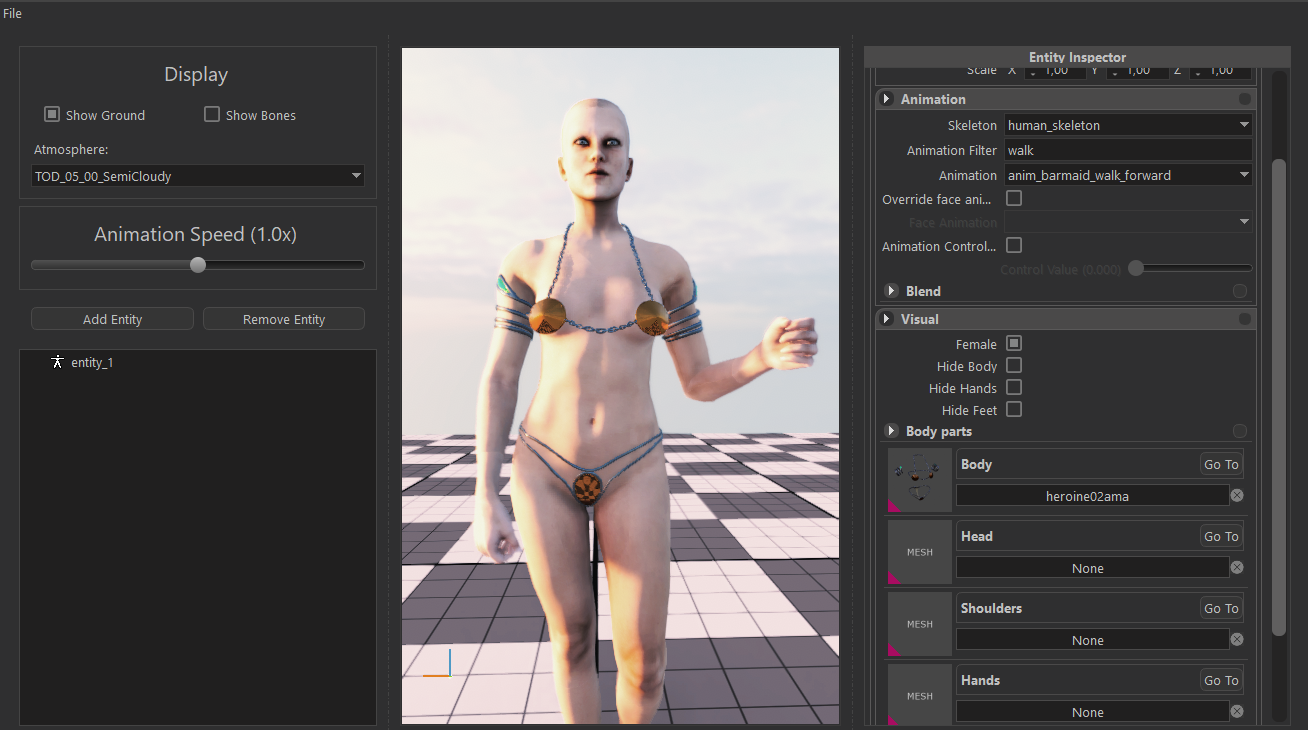Click the Add Entity button
Screen dimensions: 1308x730
(112, 319)
